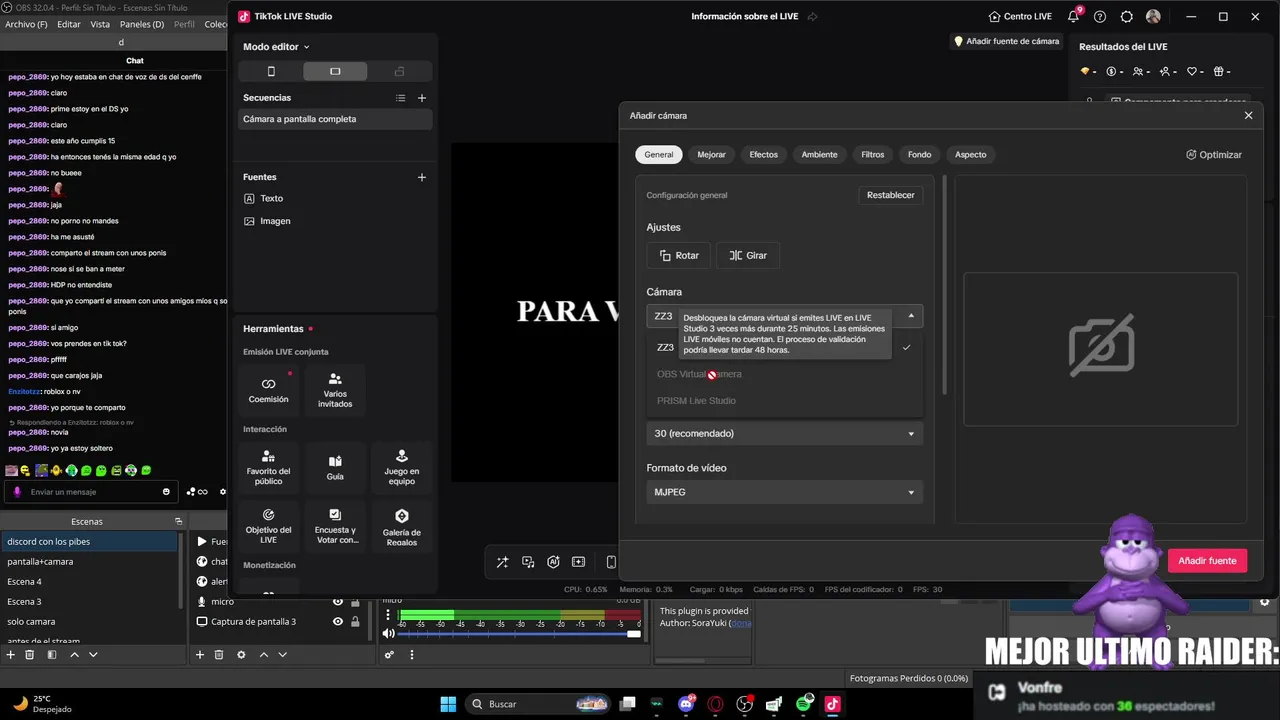
Task: Open Encuesta y Votar tool
Action: coord(335,526)
